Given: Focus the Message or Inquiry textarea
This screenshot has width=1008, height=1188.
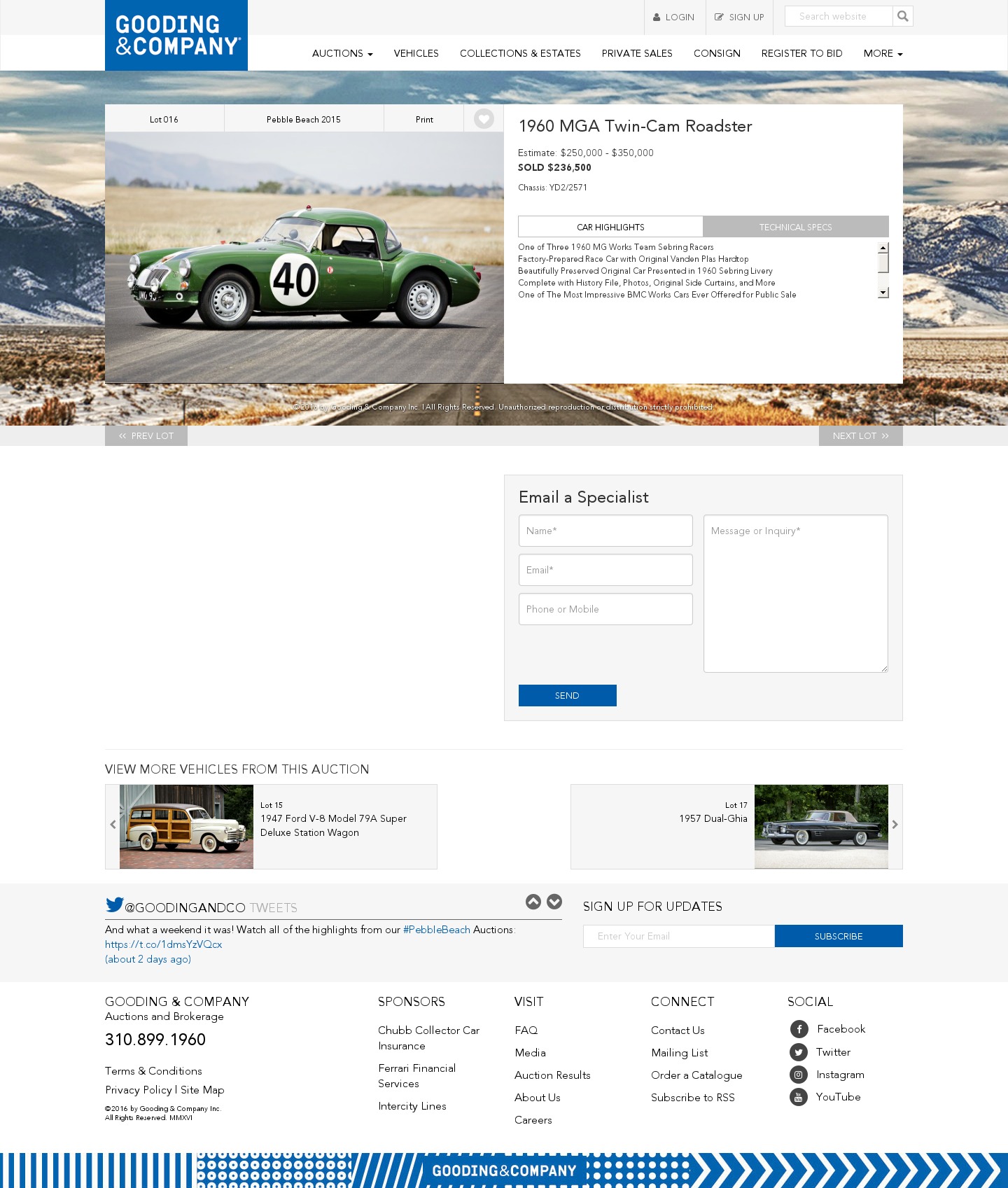Looking at the screenshot, I should (796, 594).
